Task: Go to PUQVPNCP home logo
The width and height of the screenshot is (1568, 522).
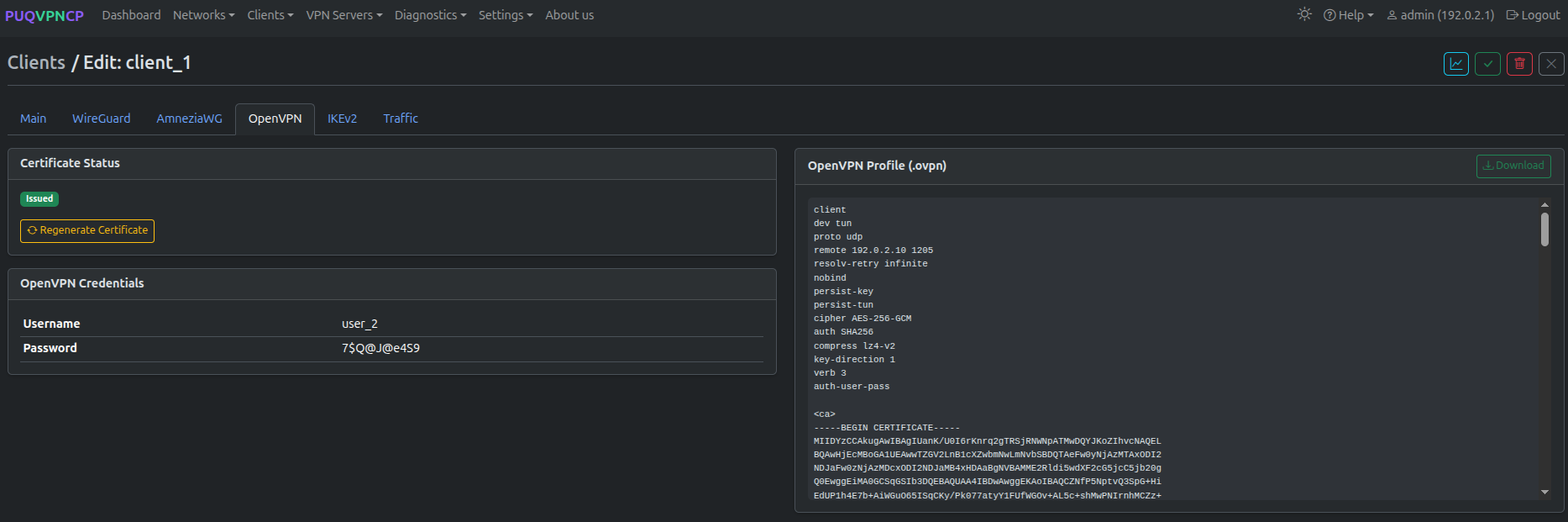Action: click(45, 16)
